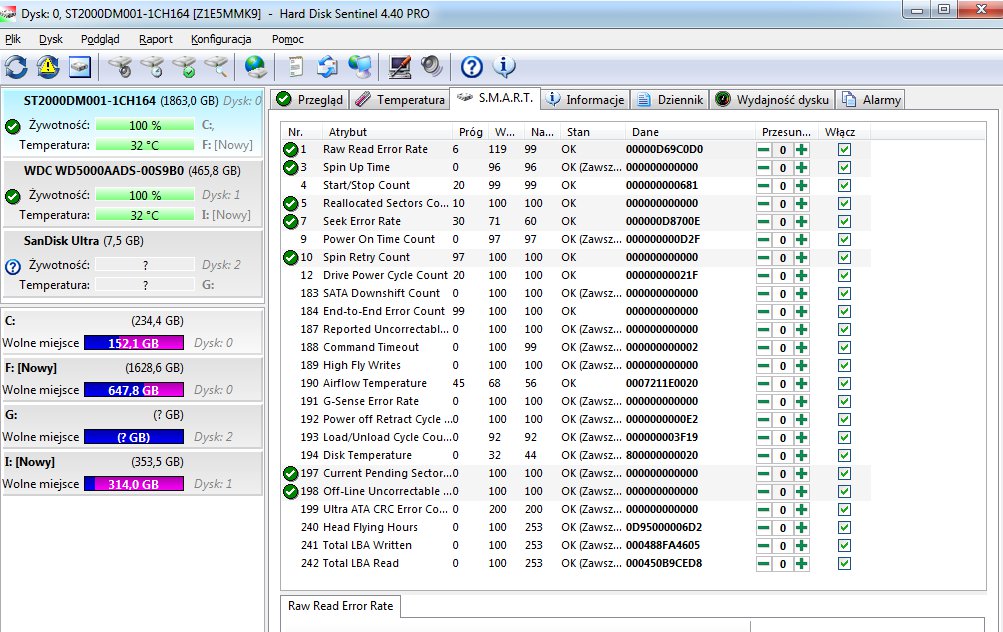Image resolution: width=1003 pixels, height=632 pixels.
Task: Open the Konfiguracja menu
Action: (221, 39)
